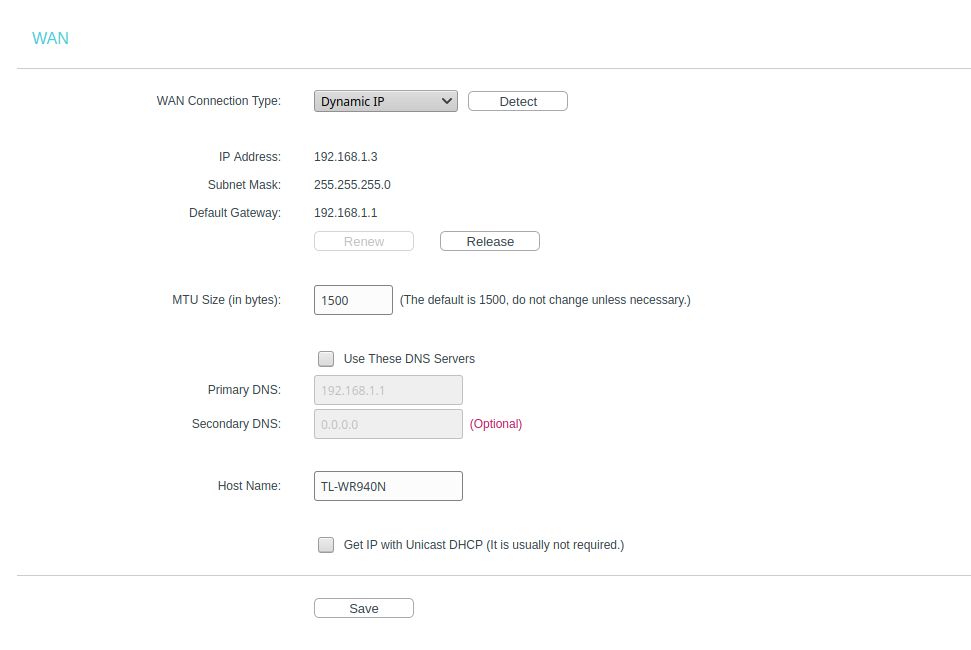Click the Default Gateway label
The image size is (971, 650).
point(235,213)
